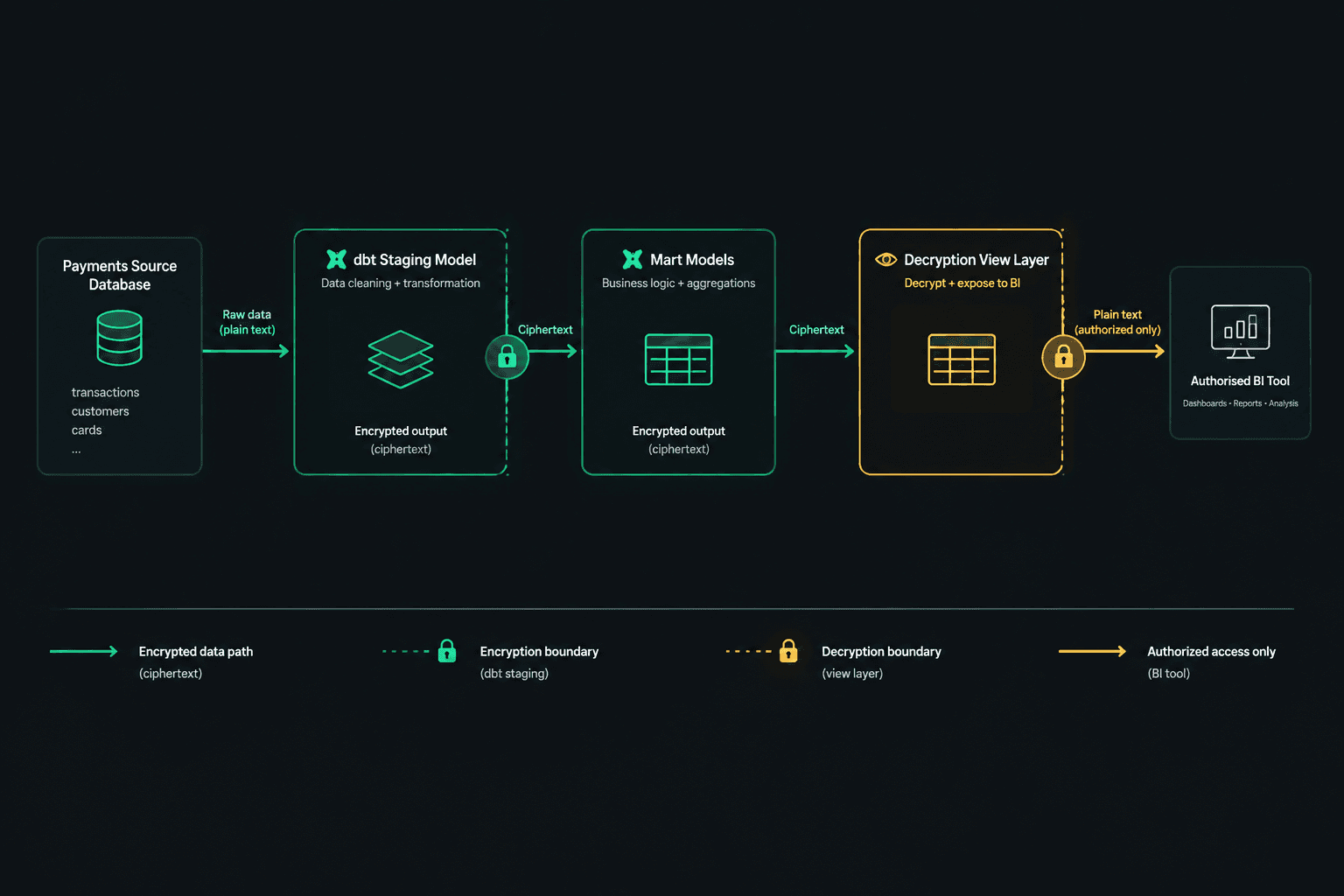
Task: Click the monitor chart icon above Authorised BI Tool
Action: [1240, 332]
